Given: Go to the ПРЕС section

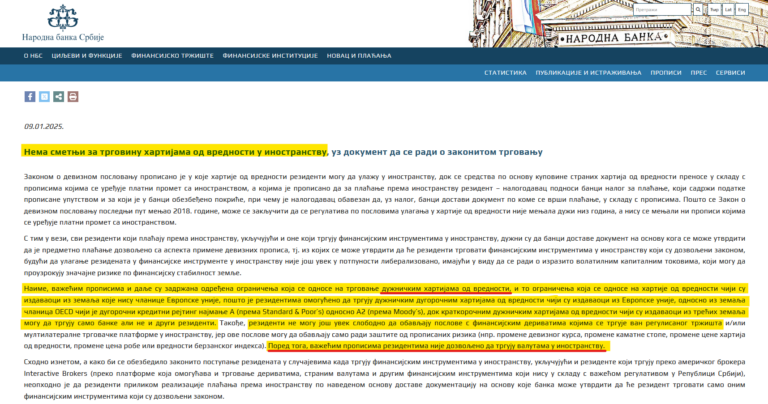Looking at the screenshot, I should pyautogui.click(x=699, y=73).
